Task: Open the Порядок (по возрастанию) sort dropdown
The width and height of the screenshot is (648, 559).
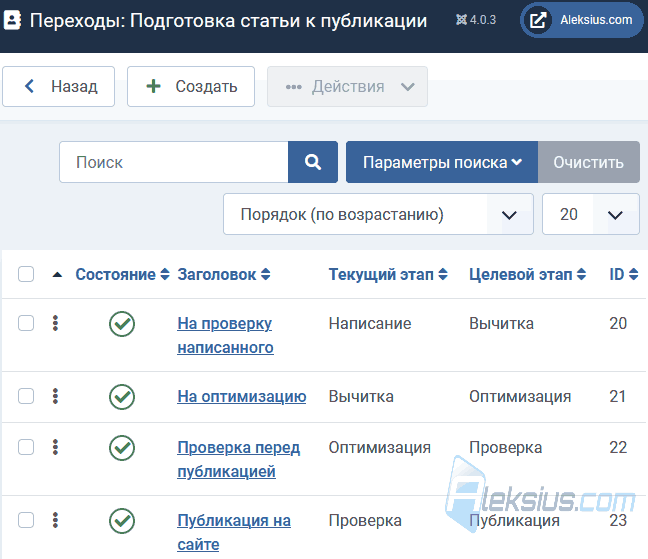Action: [x=378, y=214]
